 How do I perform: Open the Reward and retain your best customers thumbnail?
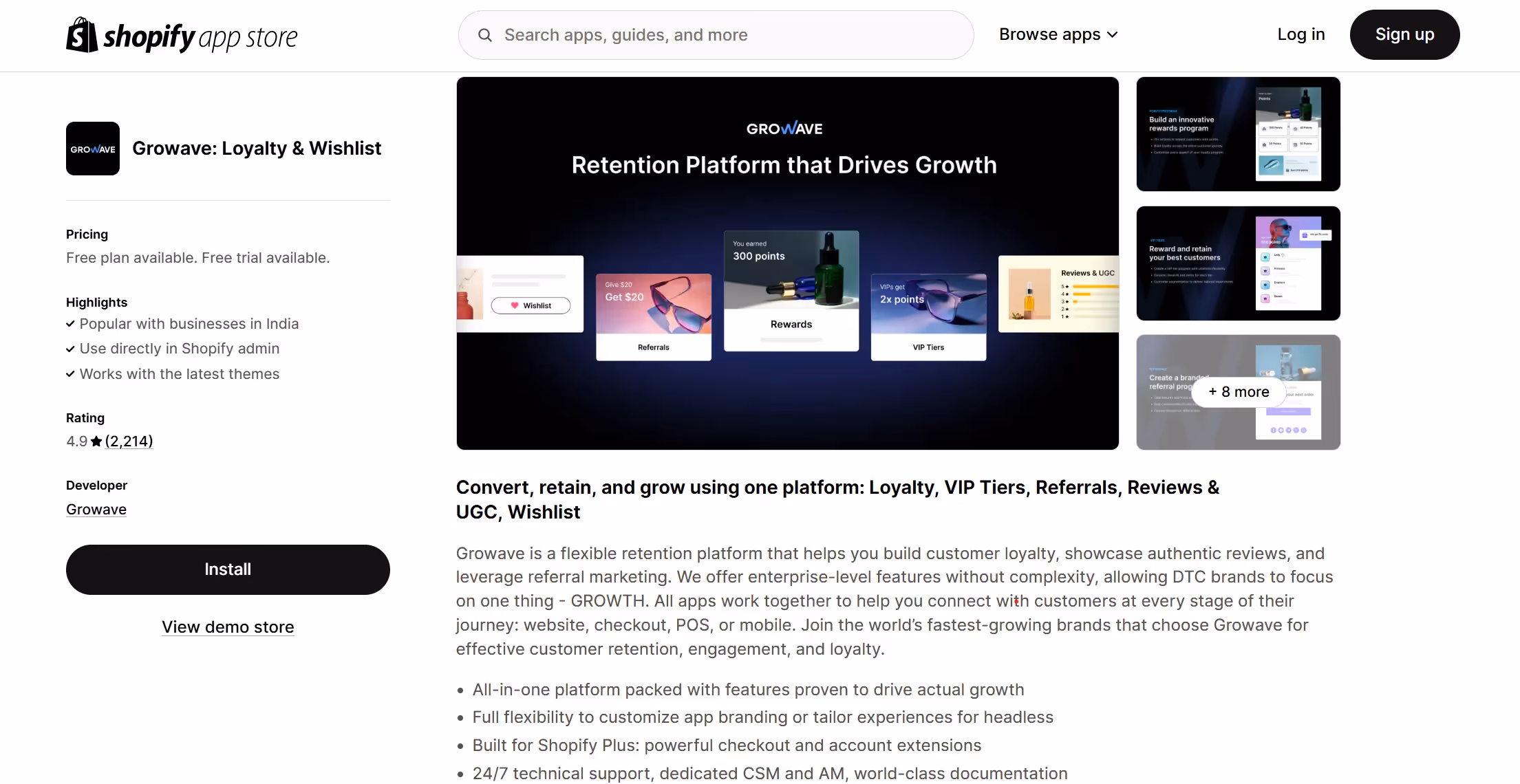pos(1238,263)
